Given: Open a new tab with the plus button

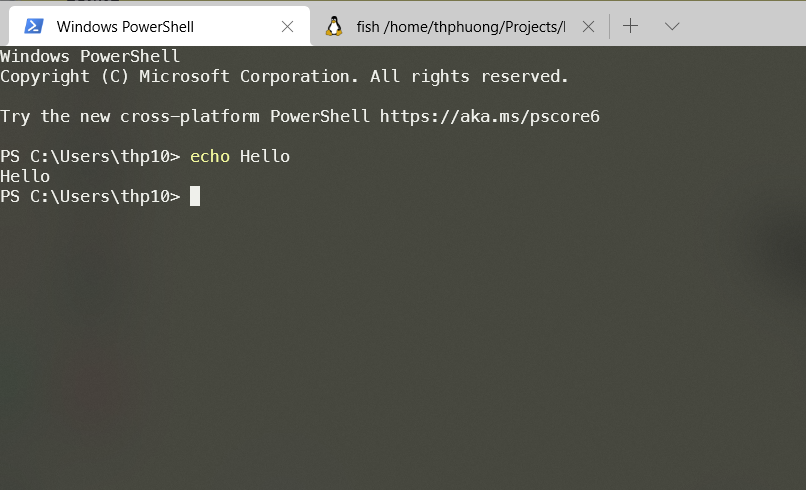Looking at the screenshot, I should (x=630, y=26).
